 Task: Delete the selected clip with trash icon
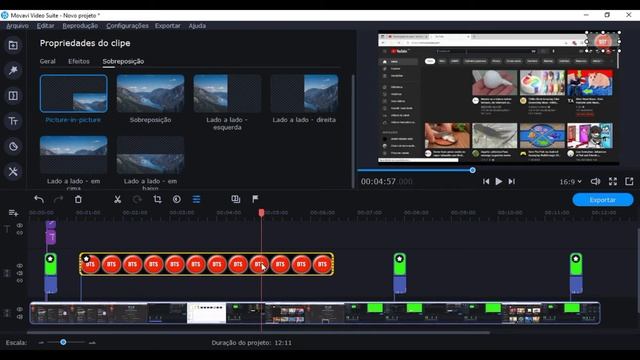[78, 199]
